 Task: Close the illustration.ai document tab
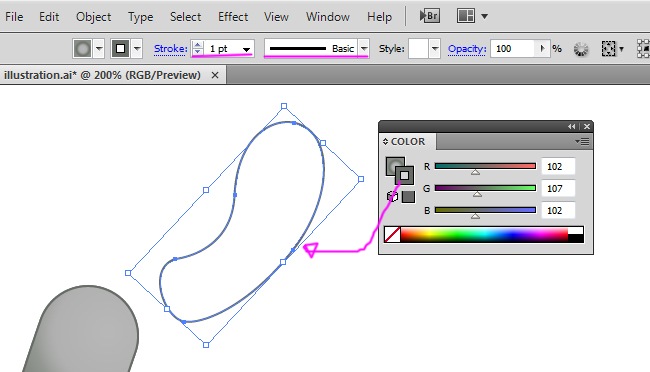215,75
